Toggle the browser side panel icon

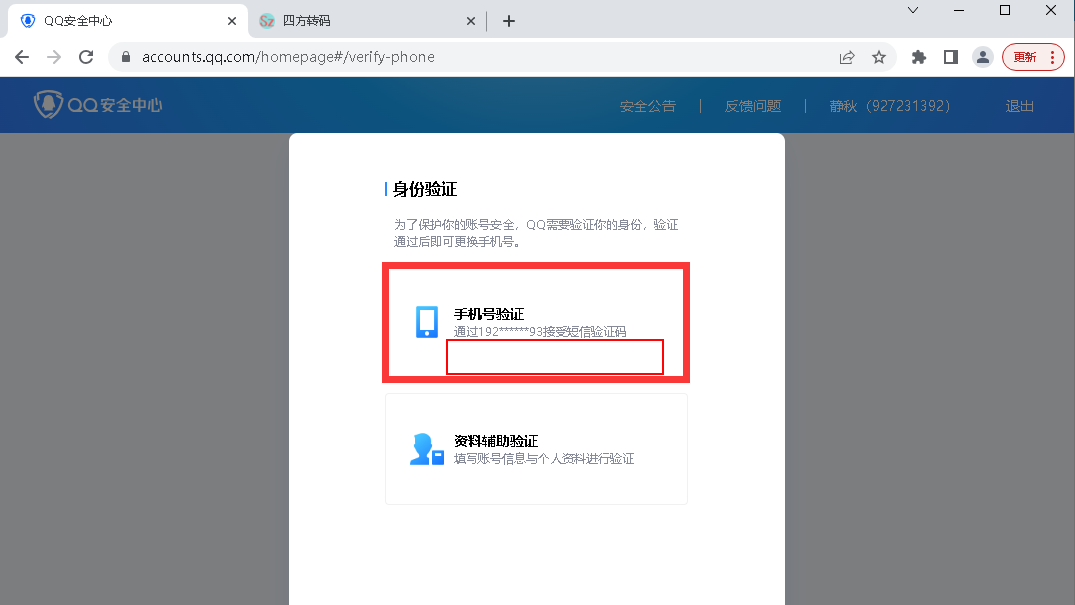click(951, 57)
